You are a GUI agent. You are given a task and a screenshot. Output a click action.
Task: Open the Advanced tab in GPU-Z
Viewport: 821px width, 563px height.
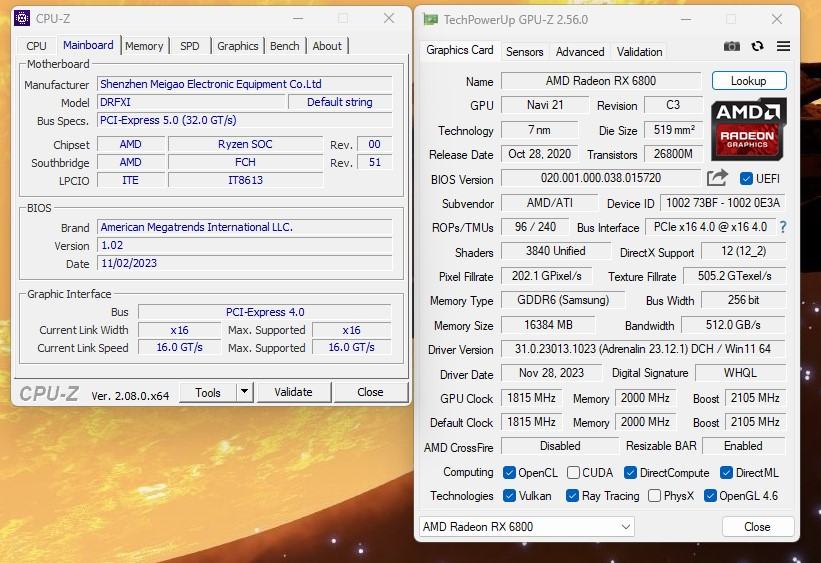(x=580, y=52)
